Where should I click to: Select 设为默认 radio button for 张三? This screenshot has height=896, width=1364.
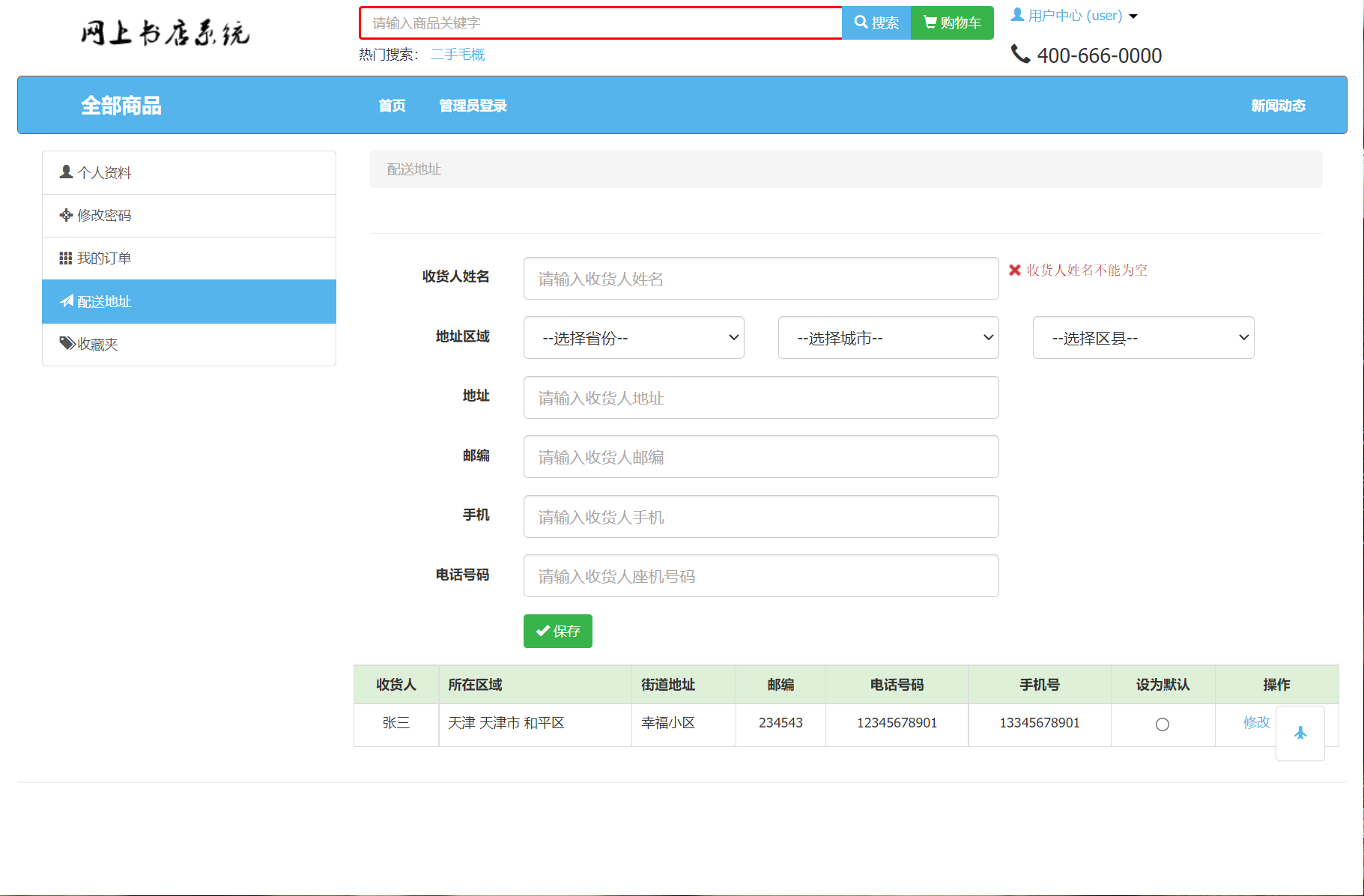[x=1163, y=724]
